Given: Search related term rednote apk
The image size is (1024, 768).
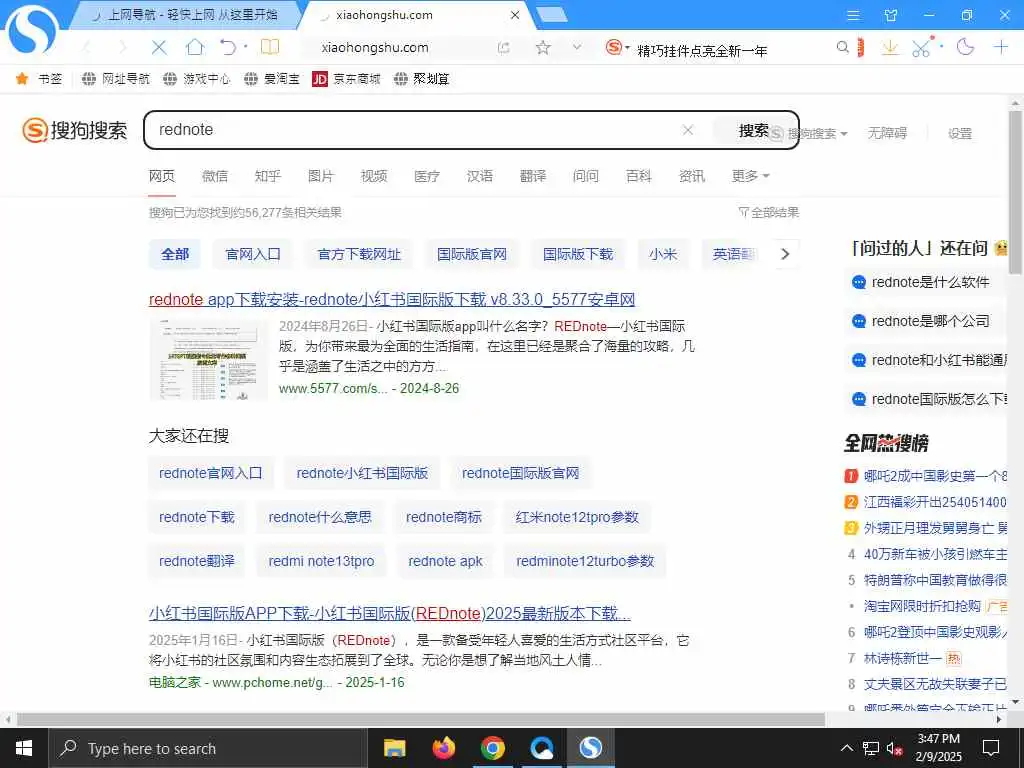Looking at the screenshot, I should (x=445, y=561).
